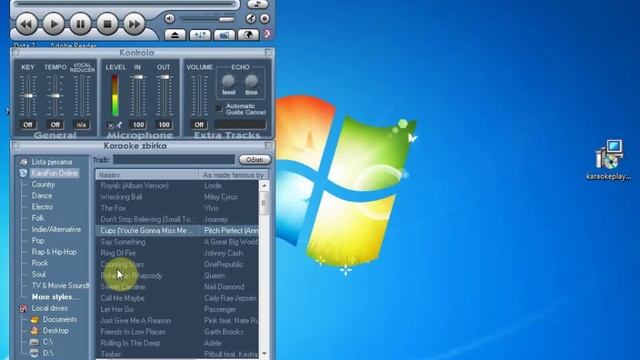Open the mixer control panel button
This screenshot has height=360, width=640.
click(200, 35)
